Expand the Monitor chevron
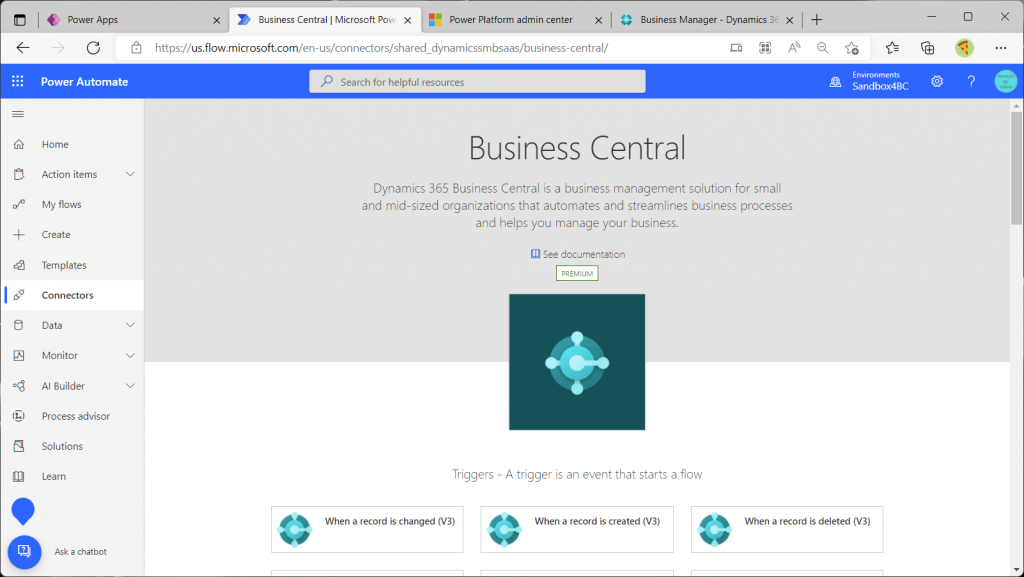The height and width of the screenshot is (577, 1024). tap(130, 356)
